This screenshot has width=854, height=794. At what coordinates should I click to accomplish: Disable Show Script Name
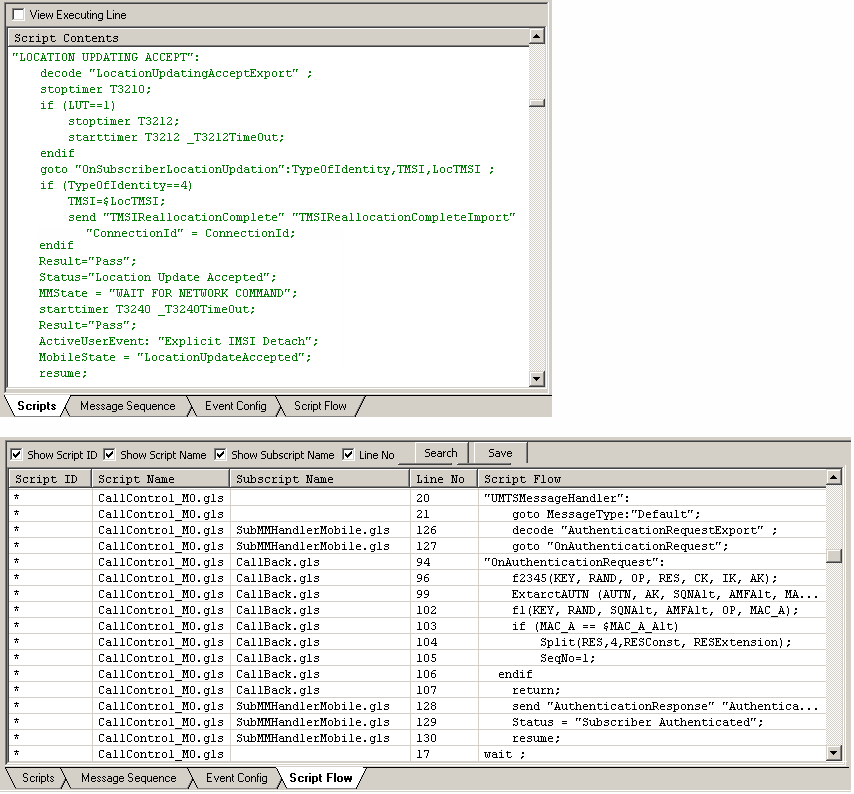click(110, 454)
